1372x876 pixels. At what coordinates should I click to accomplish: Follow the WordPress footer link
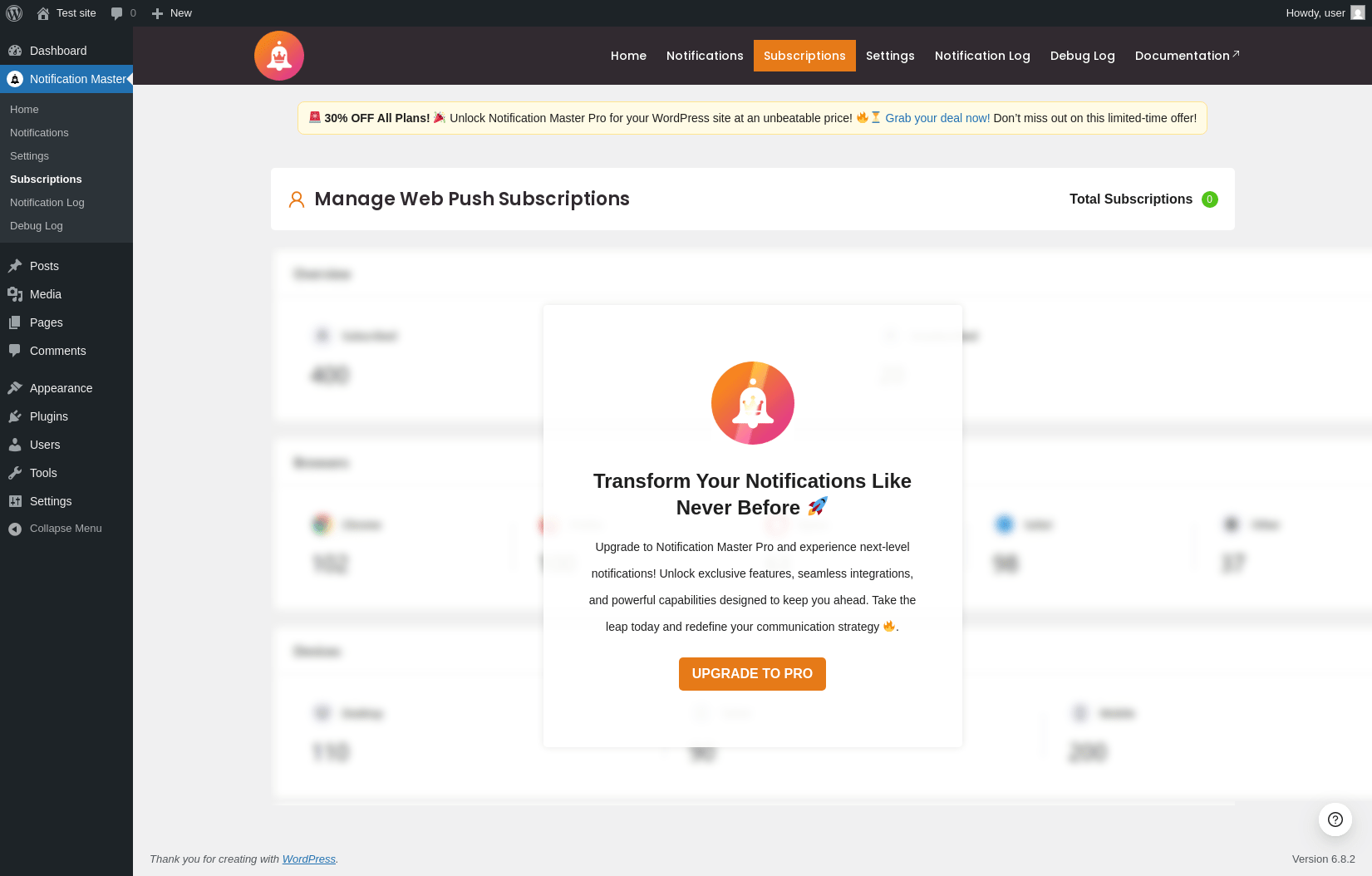point(309,859)
